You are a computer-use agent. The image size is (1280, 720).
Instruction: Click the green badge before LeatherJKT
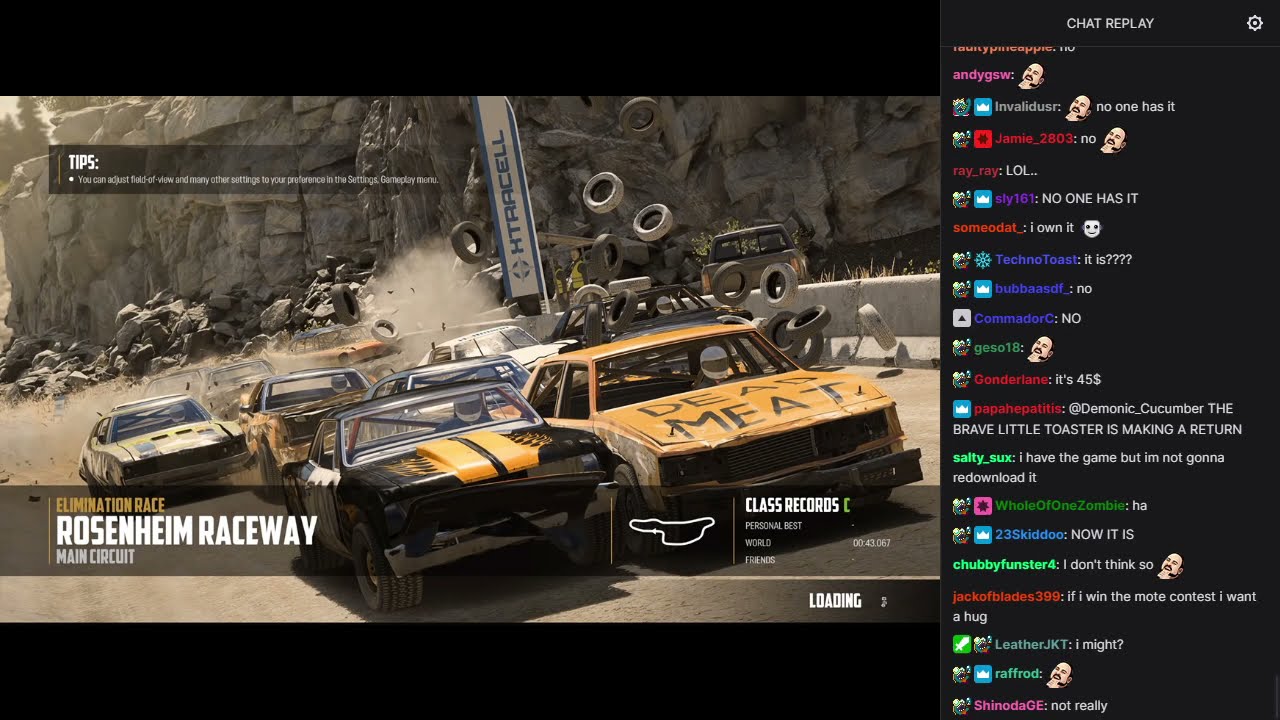[x=961, y=645]
